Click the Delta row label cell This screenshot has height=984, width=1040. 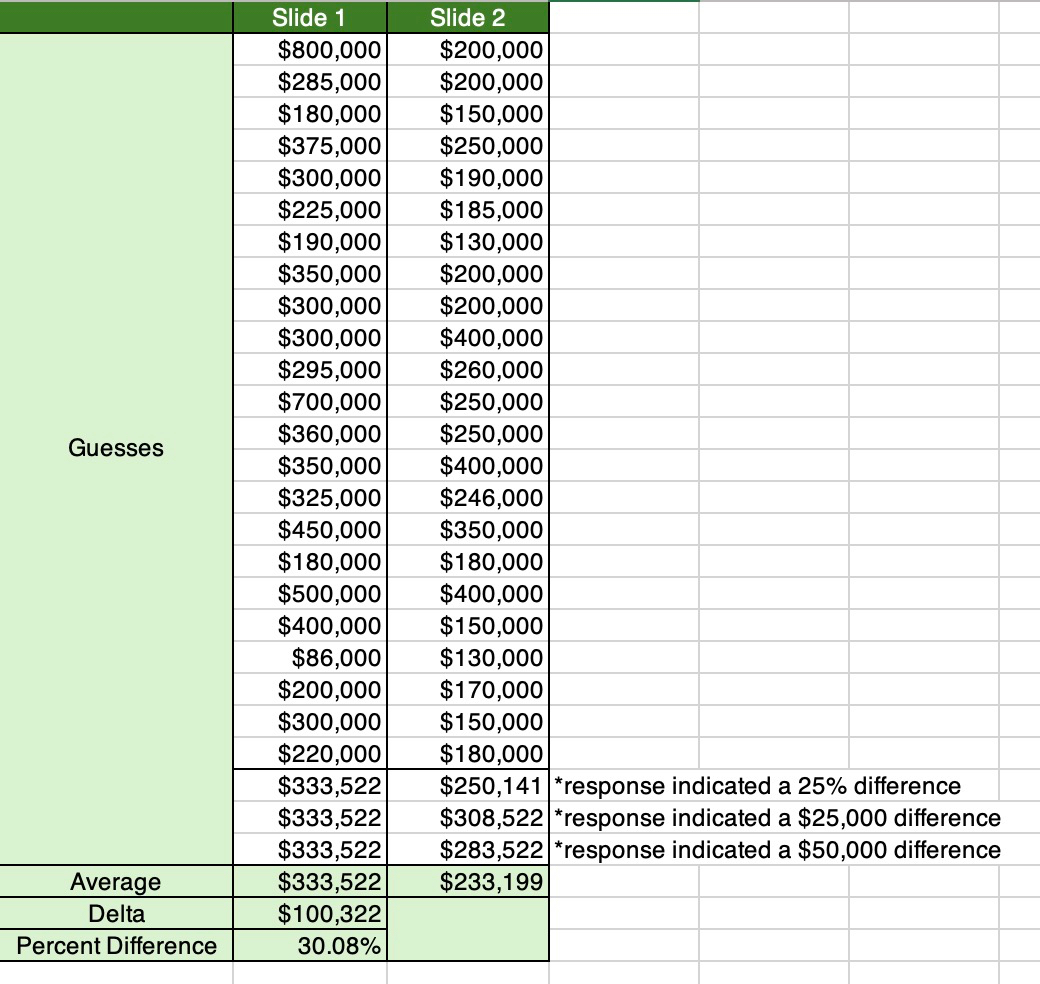pos(116,914)
